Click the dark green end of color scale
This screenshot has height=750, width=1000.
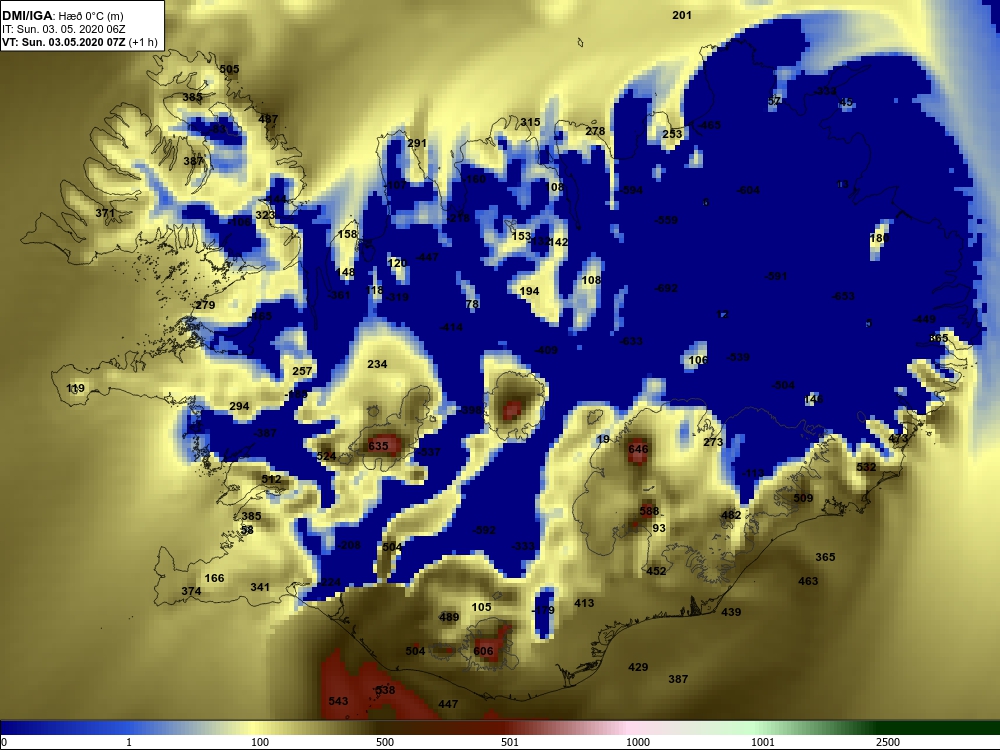coord(938,728)
